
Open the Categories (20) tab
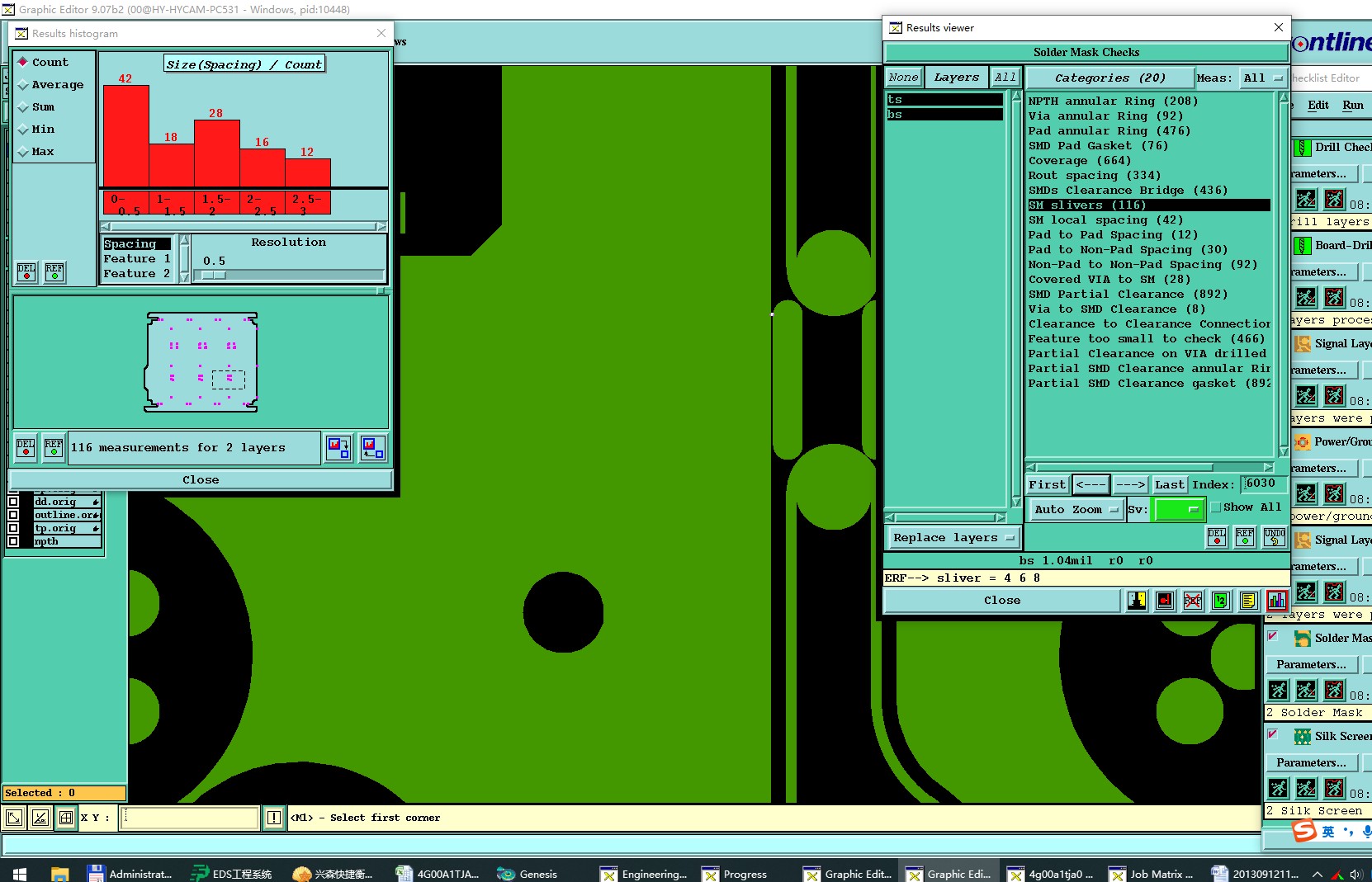1109,78
